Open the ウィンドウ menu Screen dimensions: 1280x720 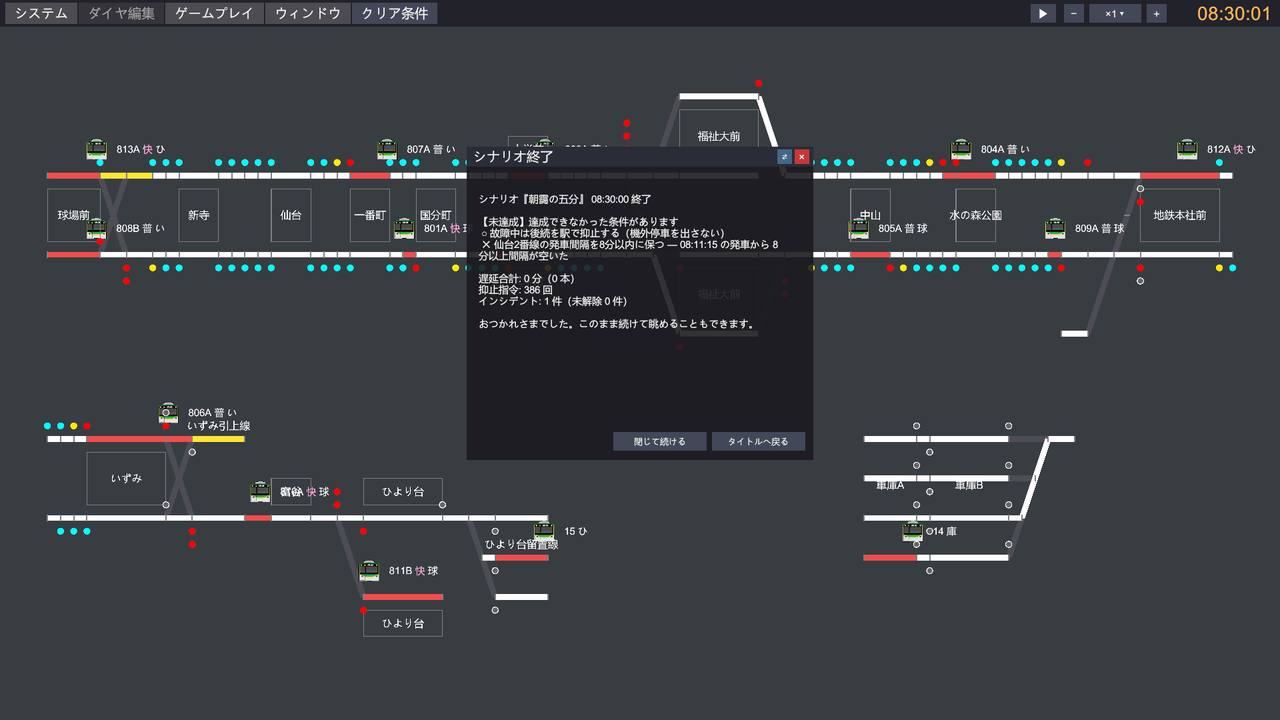tap(308, 13)
